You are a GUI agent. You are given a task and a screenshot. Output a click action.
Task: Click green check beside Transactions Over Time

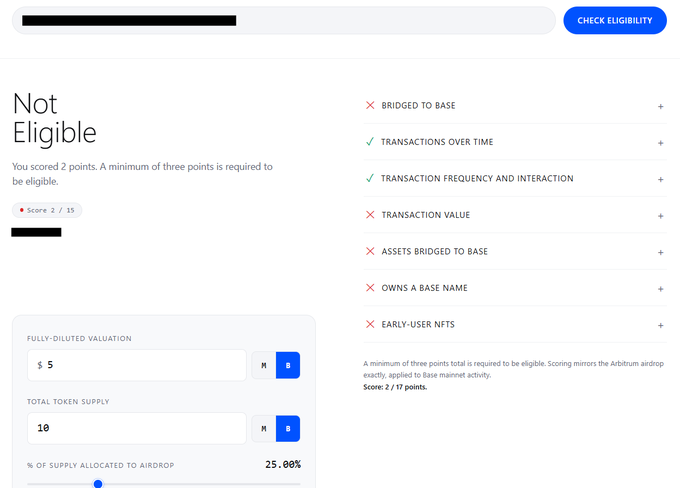click(x=370, y=141)
